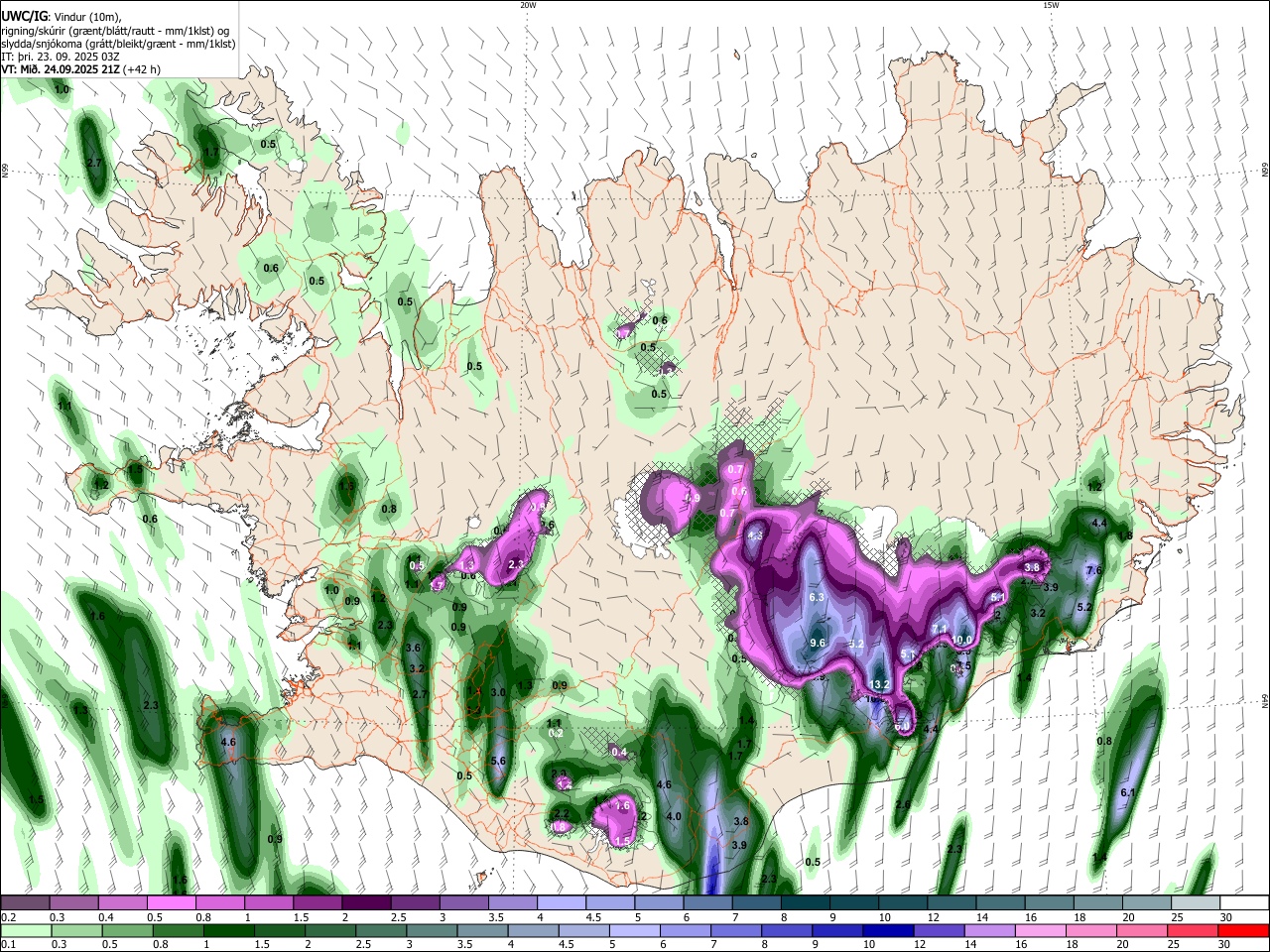
Task: Click the 7.6 precipitation value in the southeast
Action: coord(1094,570)
